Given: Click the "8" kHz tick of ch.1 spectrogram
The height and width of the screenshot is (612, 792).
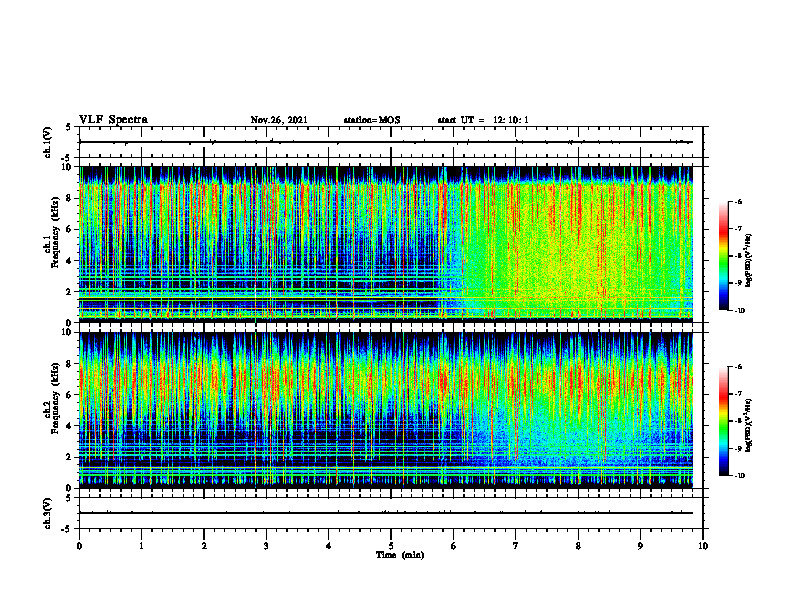Looking at the screenshot, I should point(70,198).
